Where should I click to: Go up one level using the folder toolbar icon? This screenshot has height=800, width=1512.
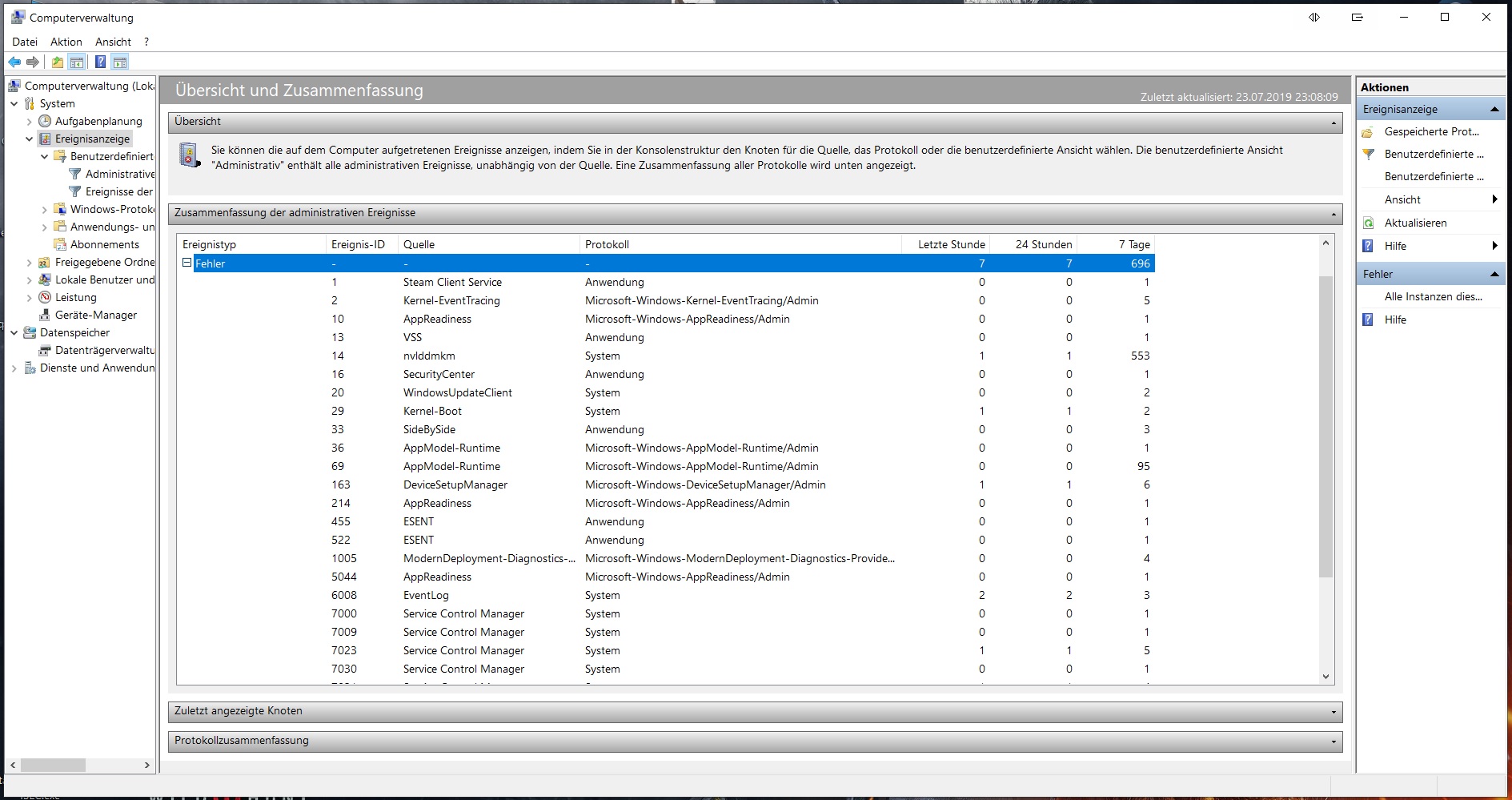58,62
